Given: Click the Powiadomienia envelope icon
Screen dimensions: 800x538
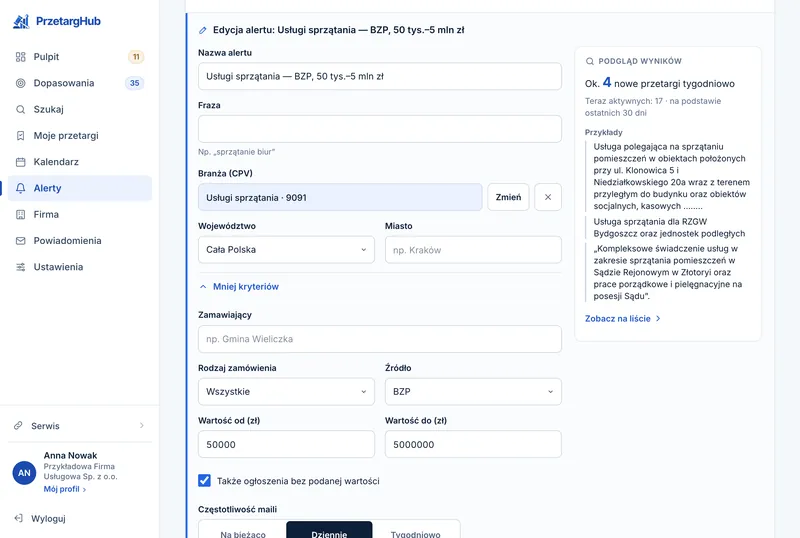Looking at the screenshot, I should [x=20, y=241].
